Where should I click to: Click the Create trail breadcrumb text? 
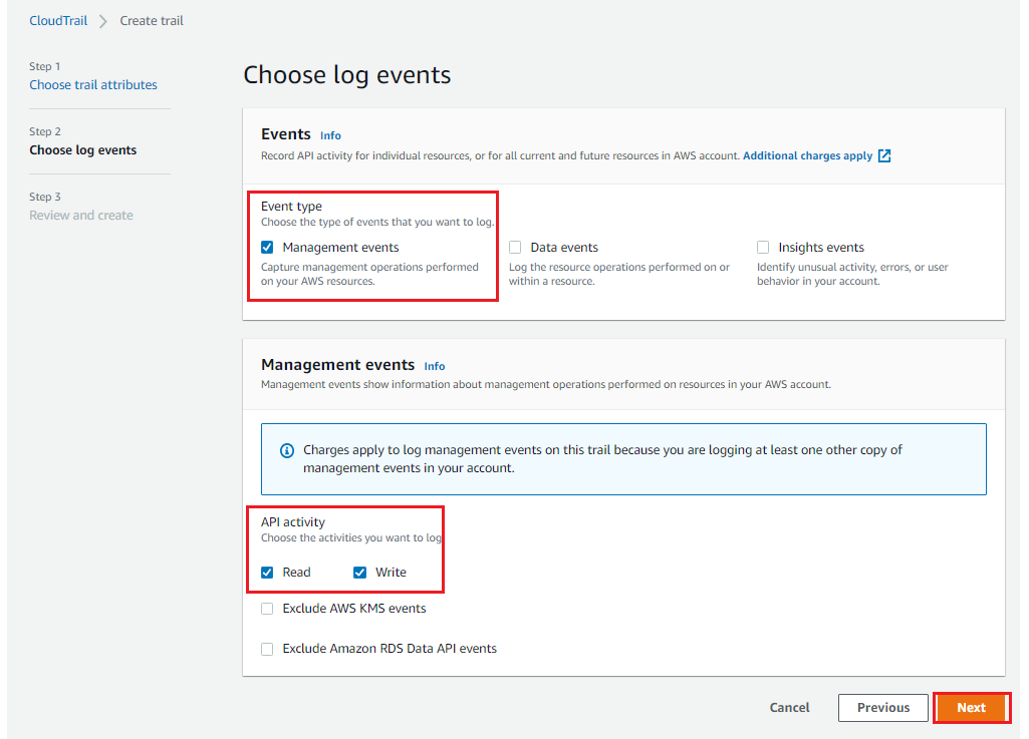151,20
